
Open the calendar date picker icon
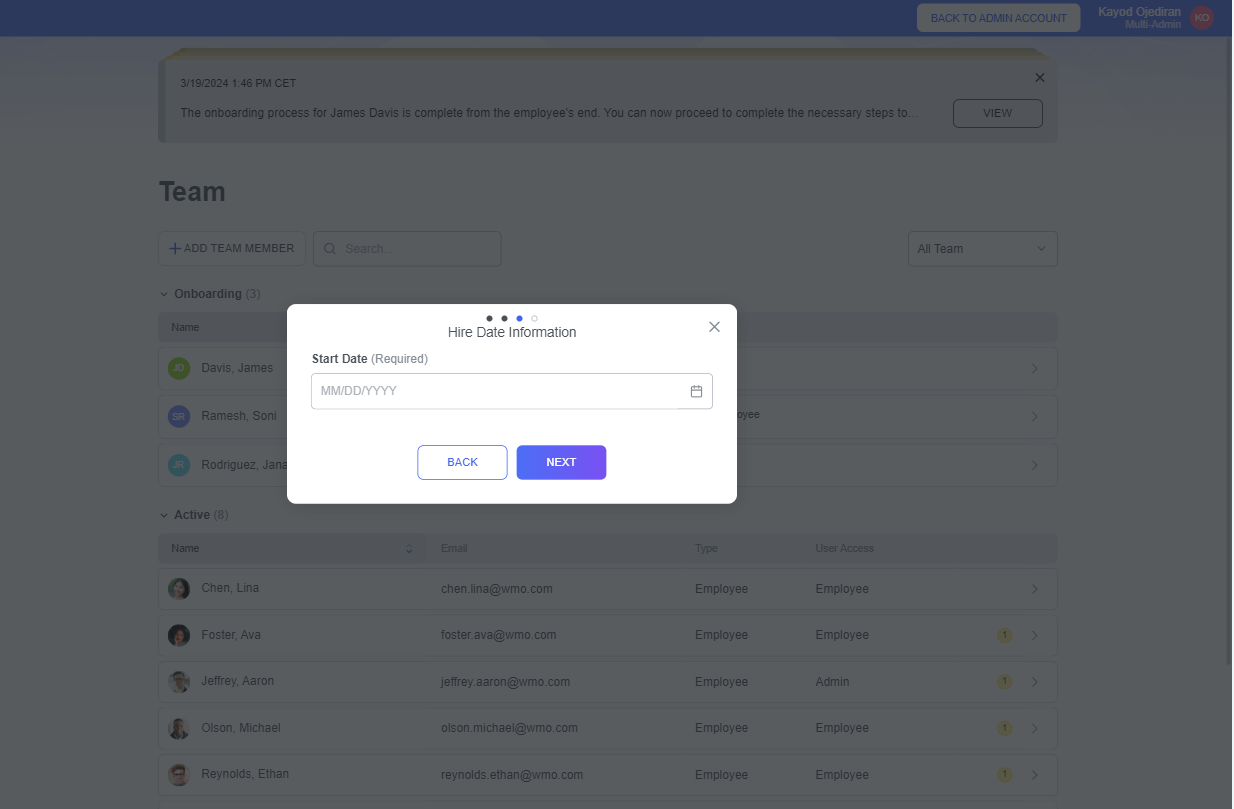pyautogui.click(x=696, y=391)
